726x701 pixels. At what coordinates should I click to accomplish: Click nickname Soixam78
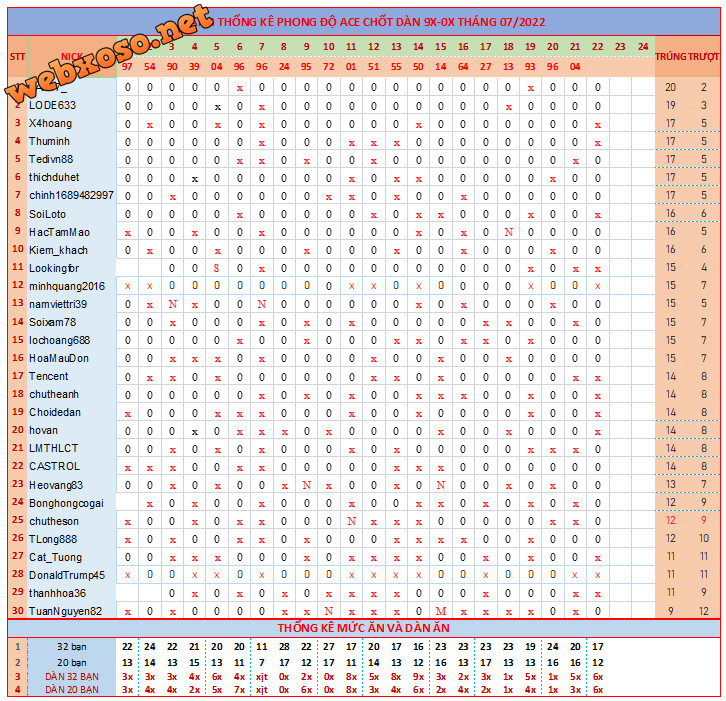(x=52, y=322)
